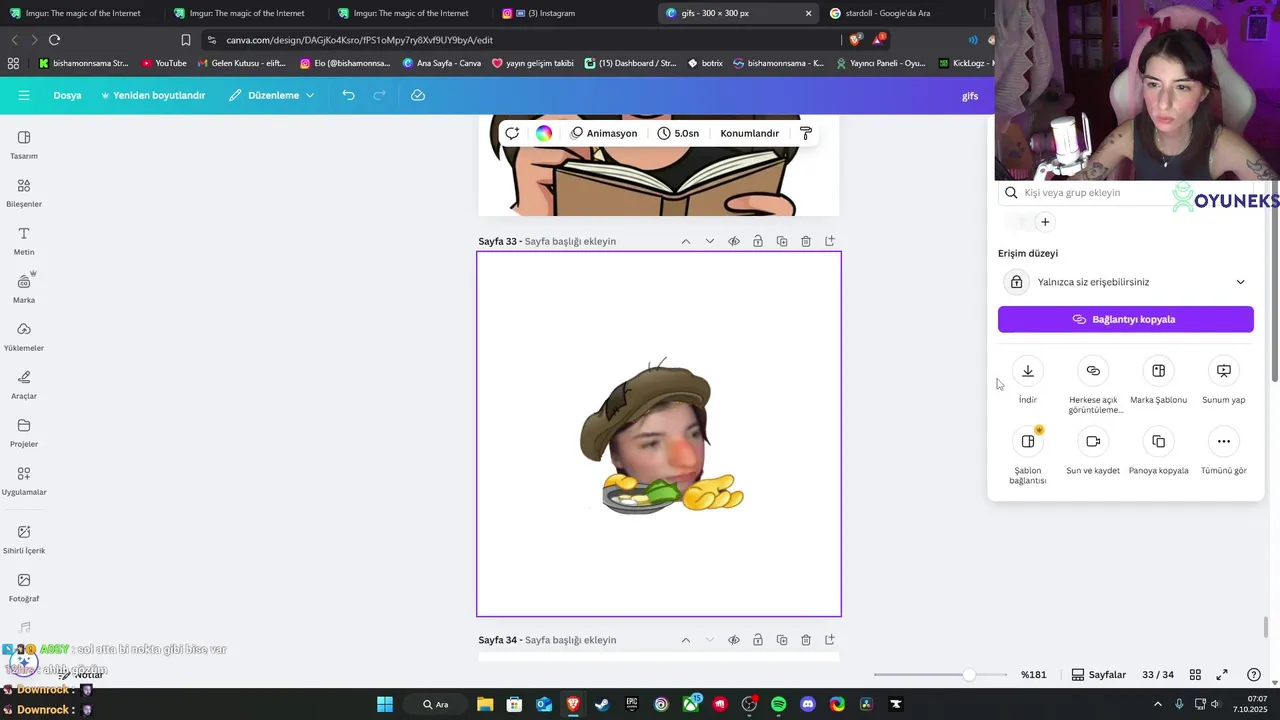Open Spotify from the Windows taskbar
1280x720 pixels.
point(779,704)
